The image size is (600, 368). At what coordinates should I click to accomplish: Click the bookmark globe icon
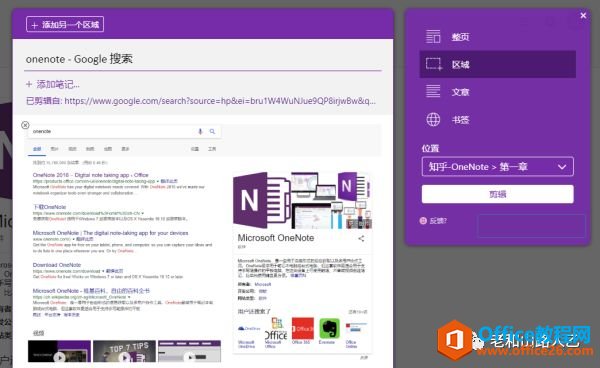(x=433, y=119)
